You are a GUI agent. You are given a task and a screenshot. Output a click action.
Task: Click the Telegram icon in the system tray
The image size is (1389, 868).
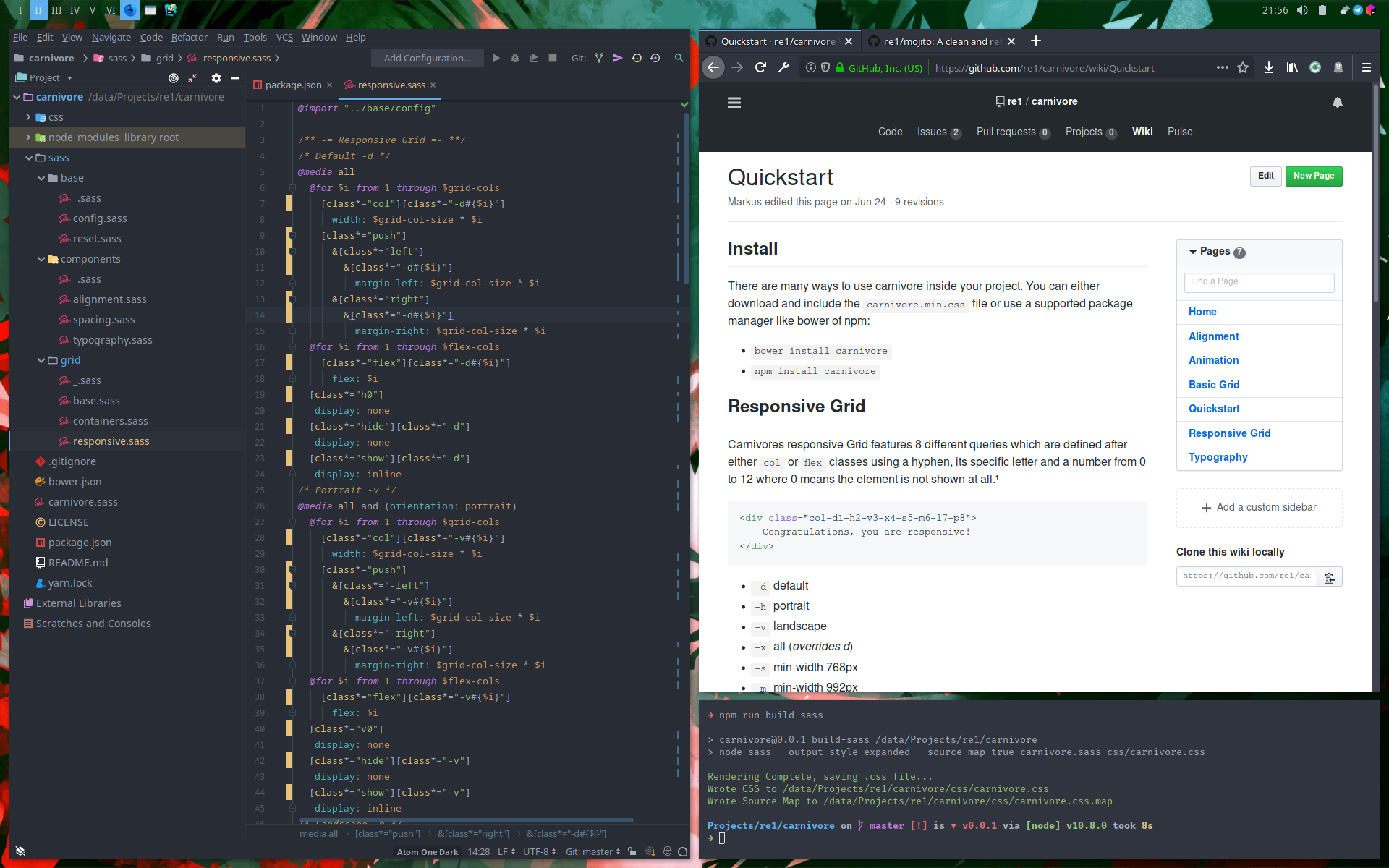1358,10
